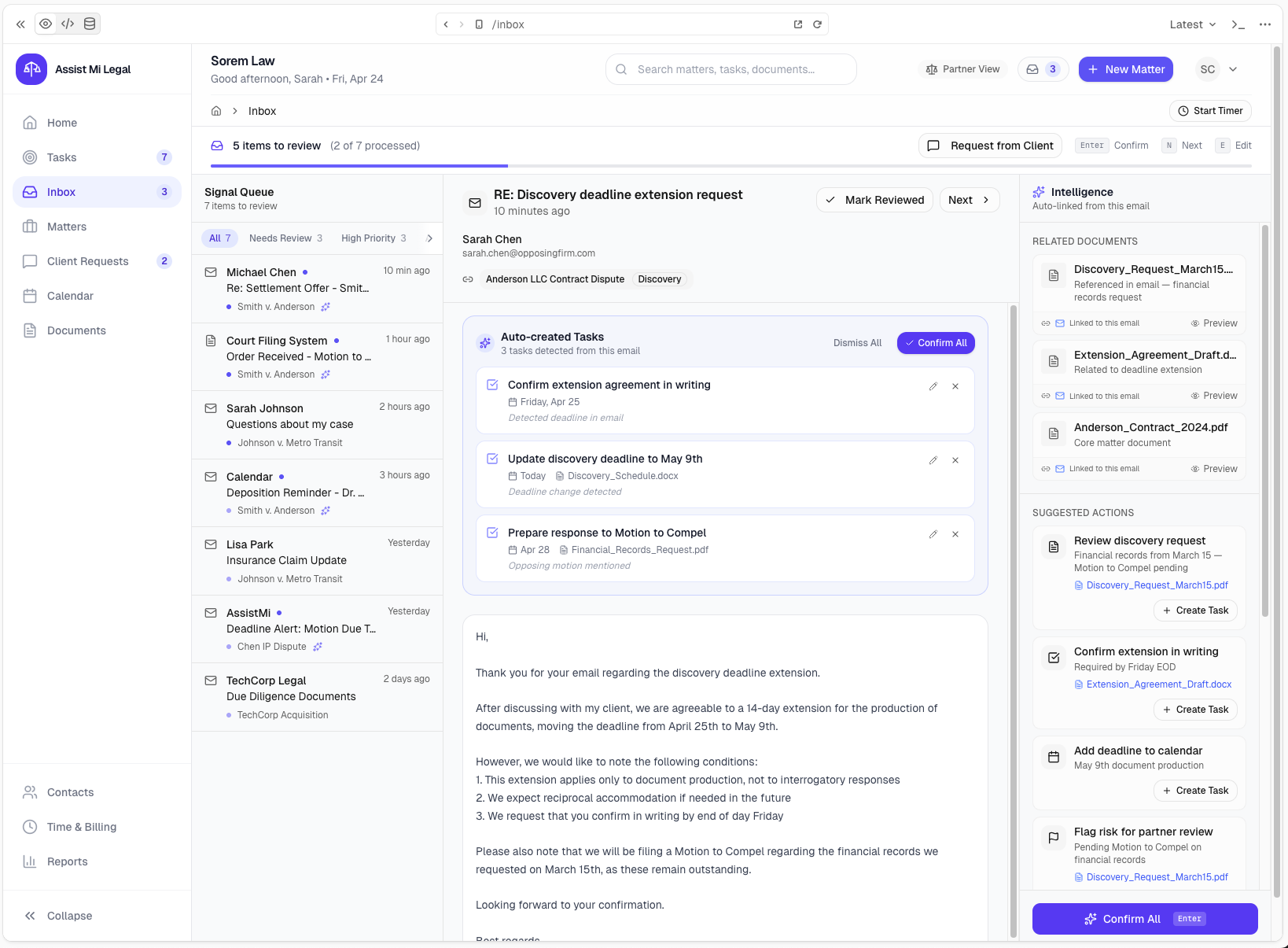Image resolution: width=1288 pixels, height=948 pixels.
Task: Expand the SC account chevron
Action: 1233,69
